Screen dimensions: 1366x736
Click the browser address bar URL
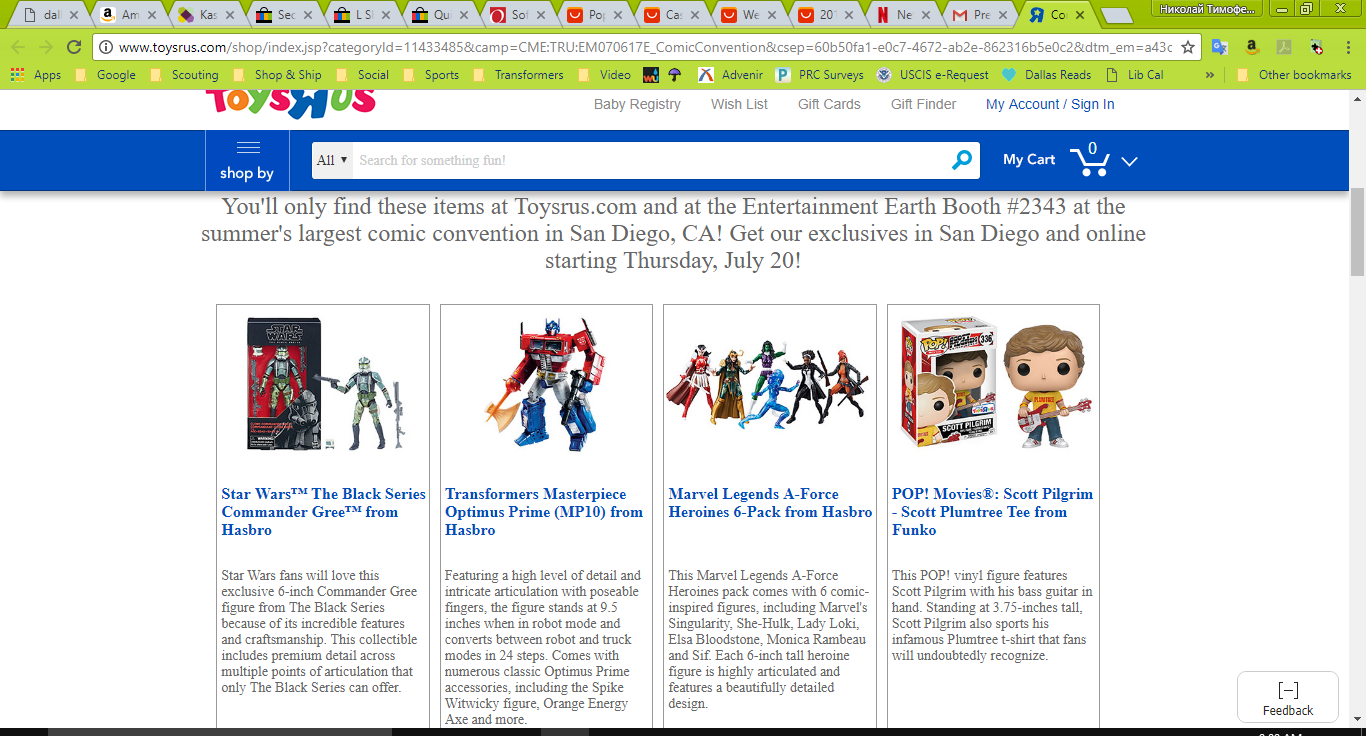[x=645, y=47]
